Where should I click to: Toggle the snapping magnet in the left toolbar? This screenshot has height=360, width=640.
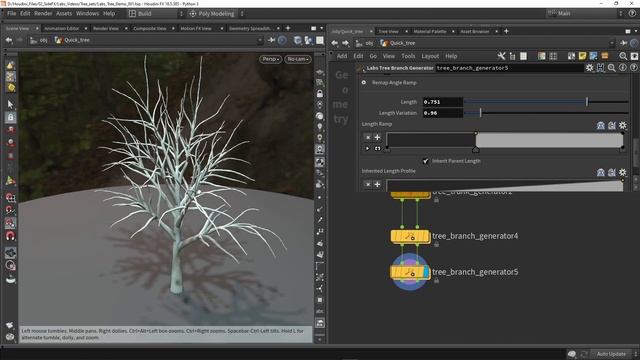coord(11,236)
